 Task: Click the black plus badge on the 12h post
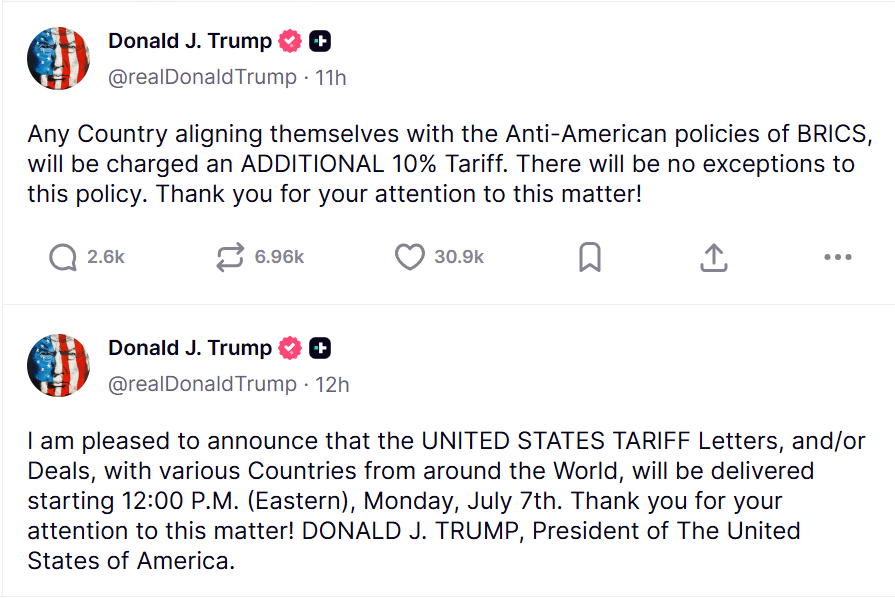point(320,348)
